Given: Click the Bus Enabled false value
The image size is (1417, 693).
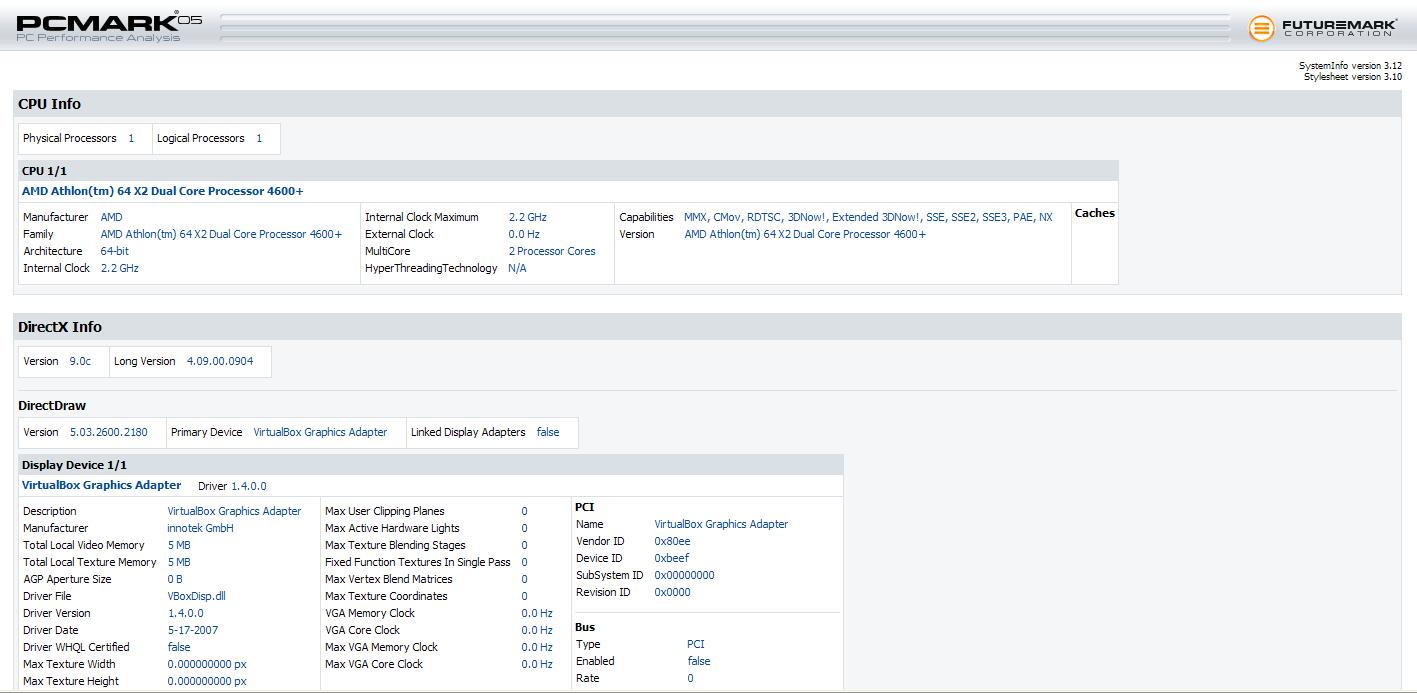Looking at the screenshot, I should tap(699, 661).
